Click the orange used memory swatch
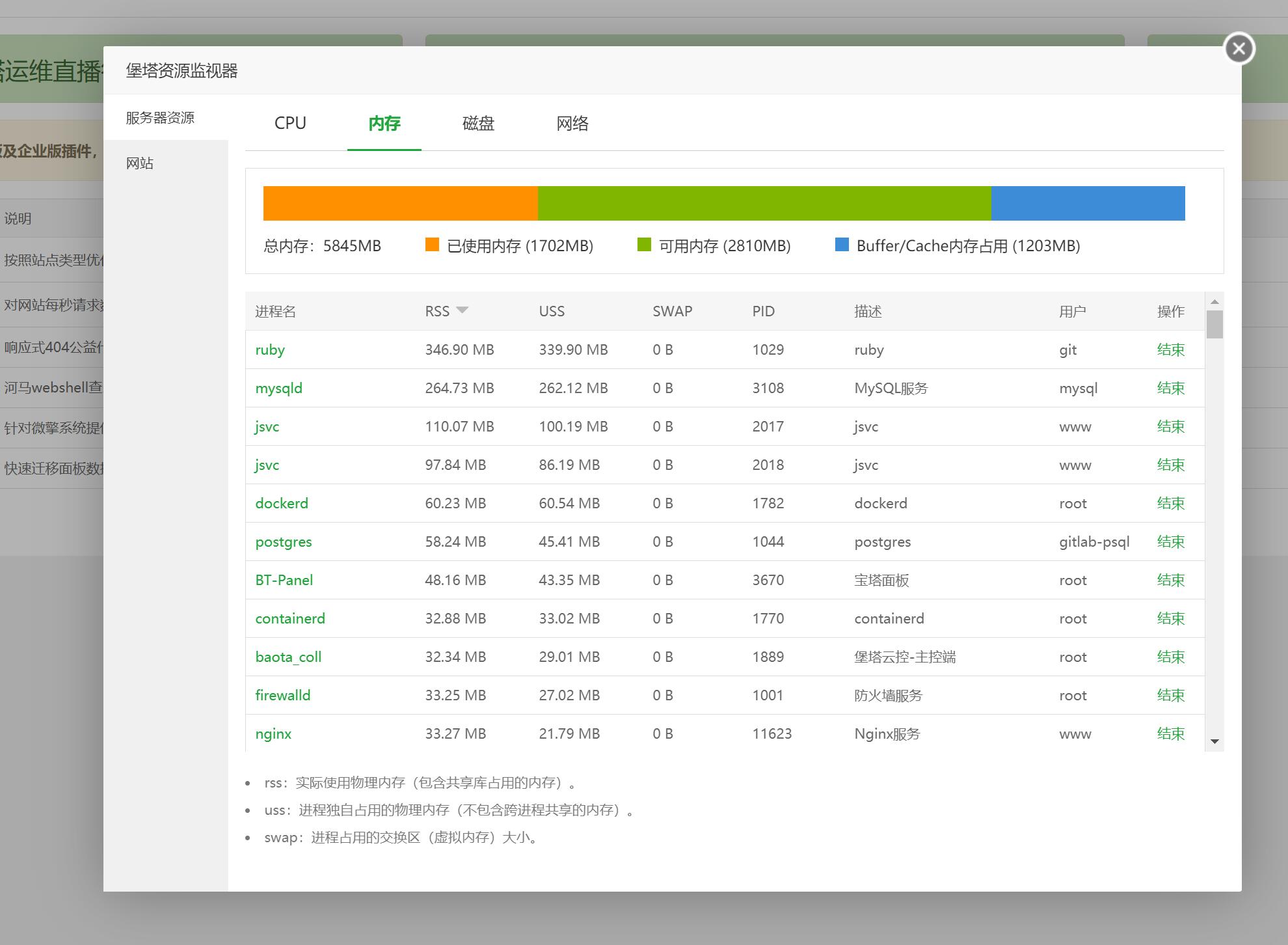 click(432, 245)
